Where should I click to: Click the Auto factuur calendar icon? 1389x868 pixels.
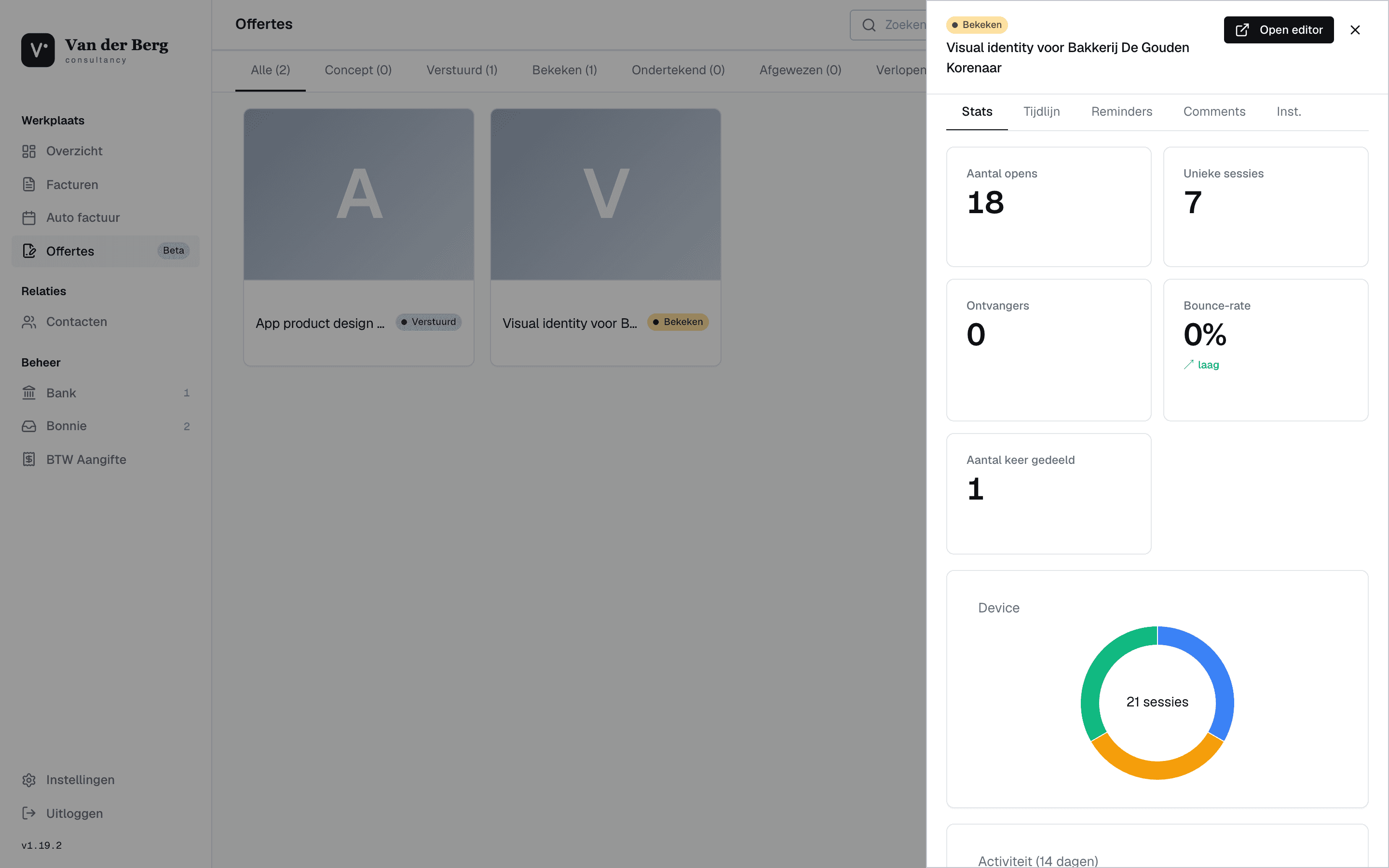click(x=29, y=217)
